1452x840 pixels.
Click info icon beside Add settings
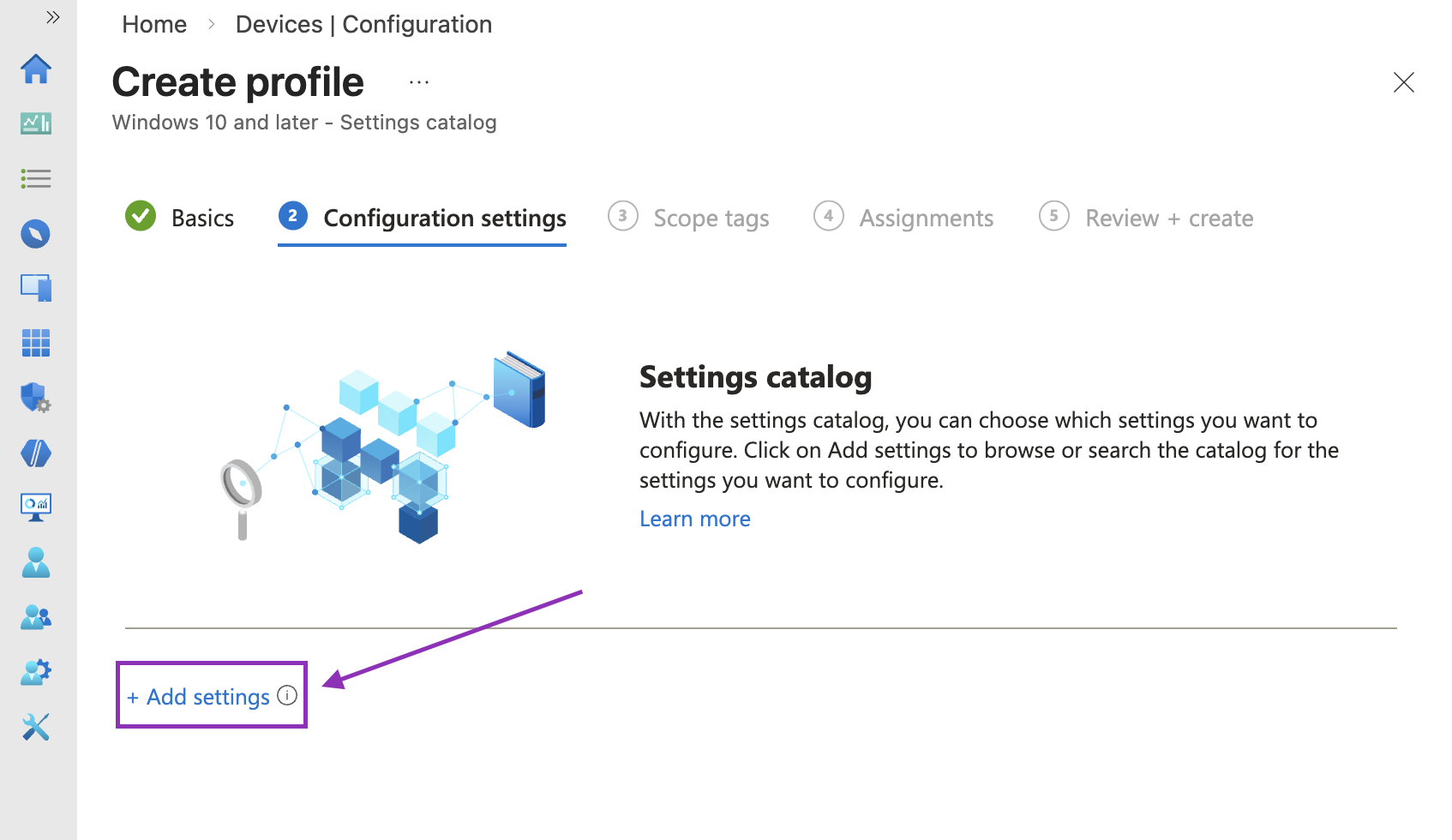(x=287, y=695)
